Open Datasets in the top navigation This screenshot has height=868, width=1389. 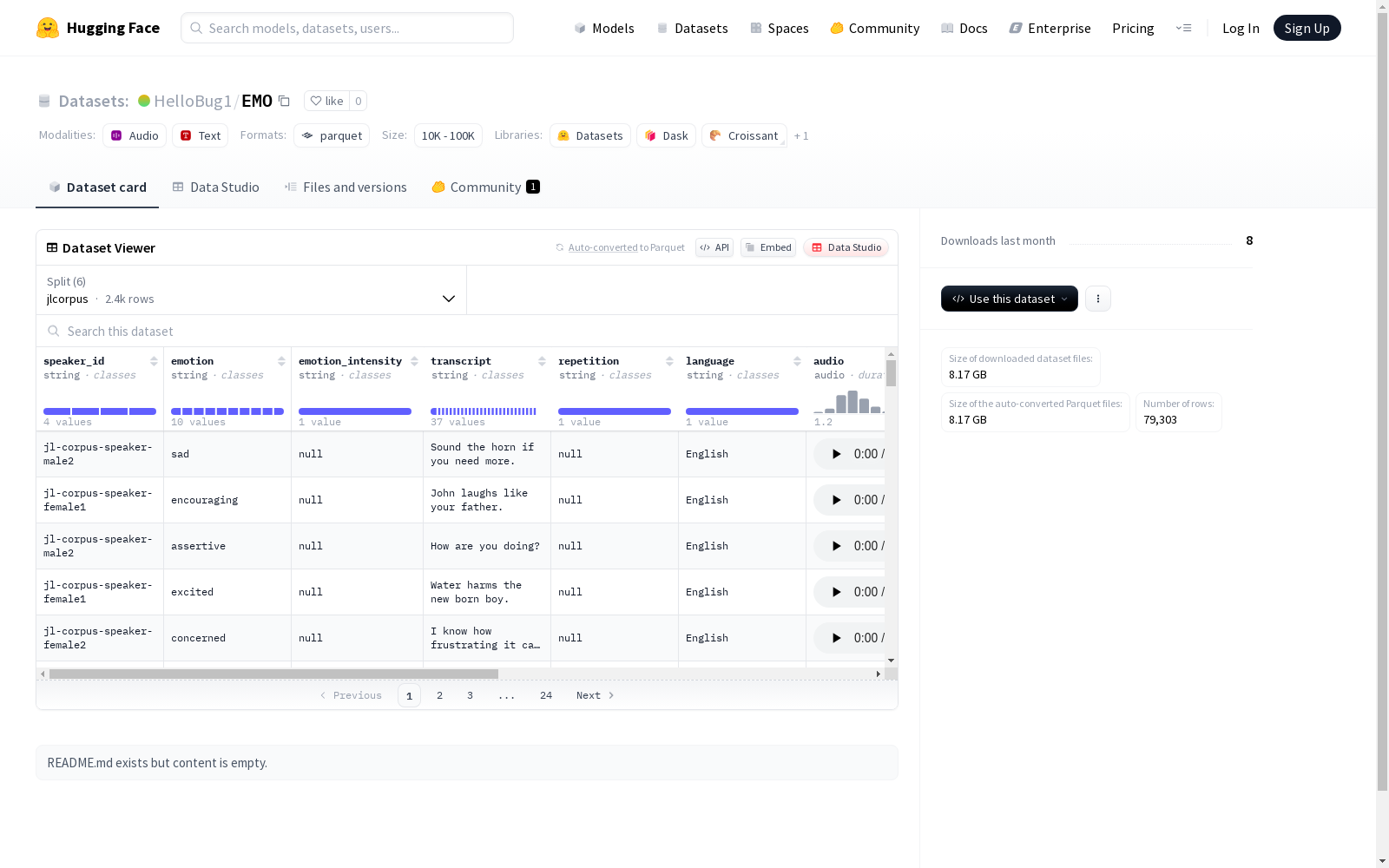pyautogui.click(x=692, y=28)
